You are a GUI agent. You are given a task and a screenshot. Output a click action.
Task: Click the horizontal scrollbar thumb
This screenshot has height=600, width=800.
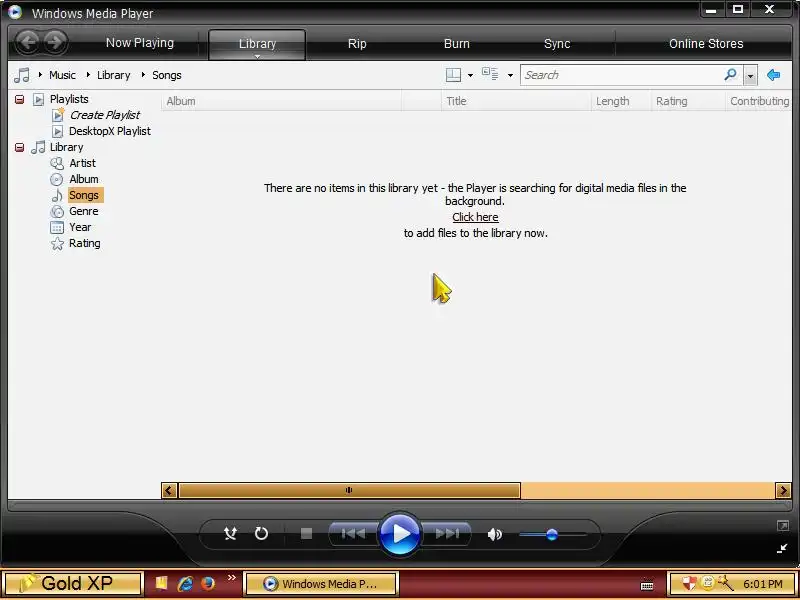pos(349,490)
